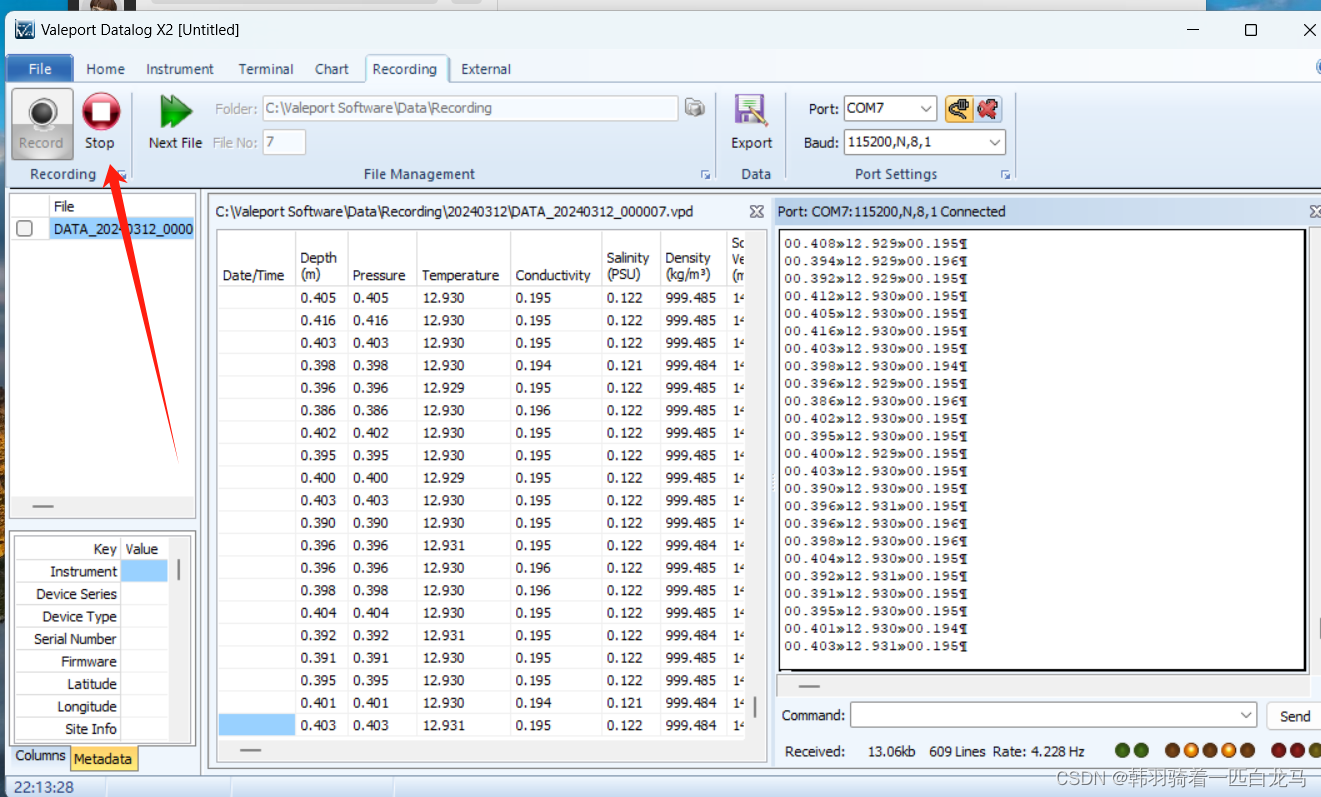Click the Stop recording button
This screenshot has width=1321, height=797.
(x=100, y=122)
